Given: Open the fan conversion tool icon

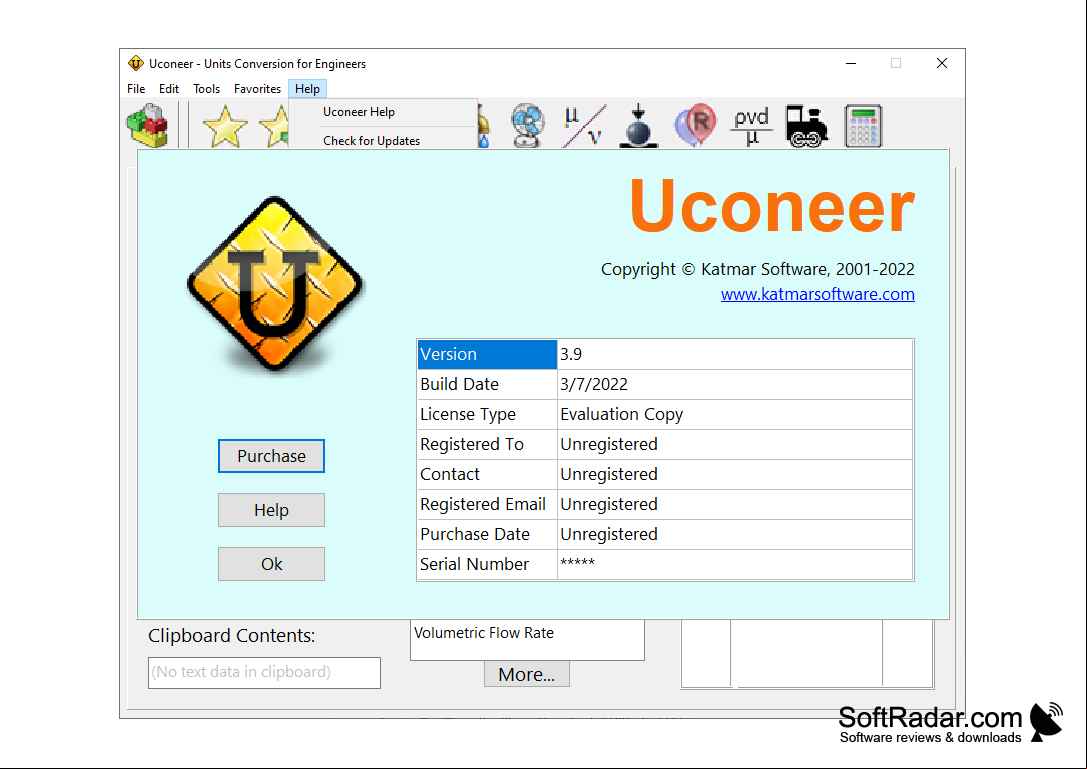Looking at the screenshot, I should (528, 126).
